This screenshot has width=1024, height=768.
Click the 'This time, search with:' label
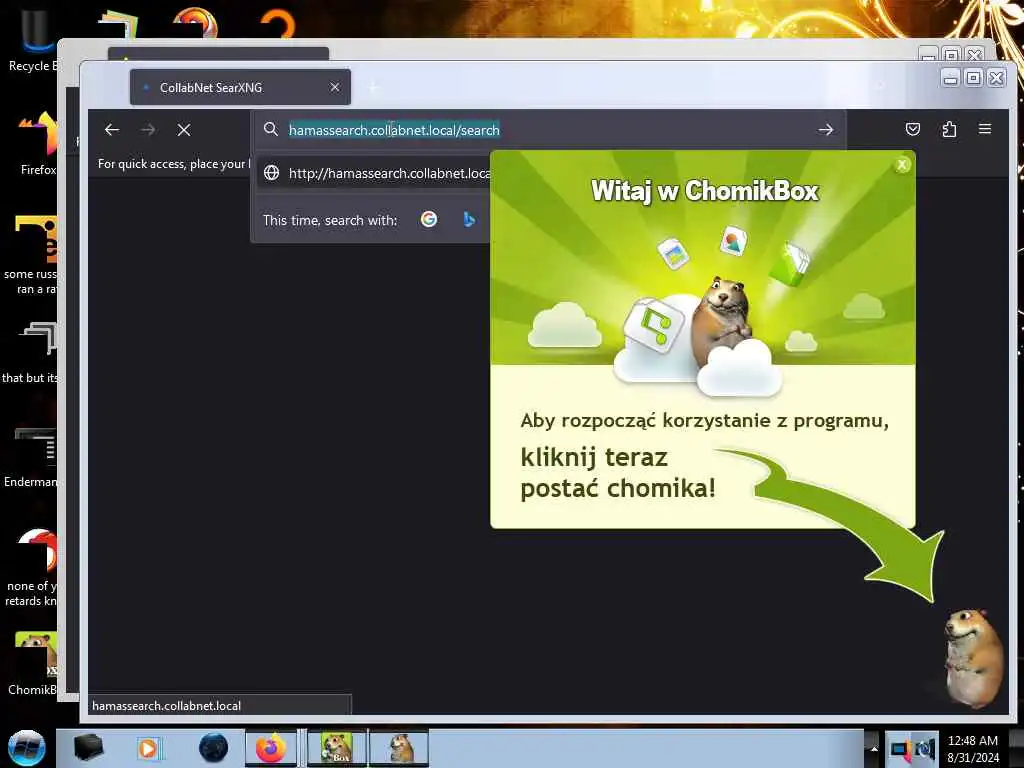click(x=330, y=220)
